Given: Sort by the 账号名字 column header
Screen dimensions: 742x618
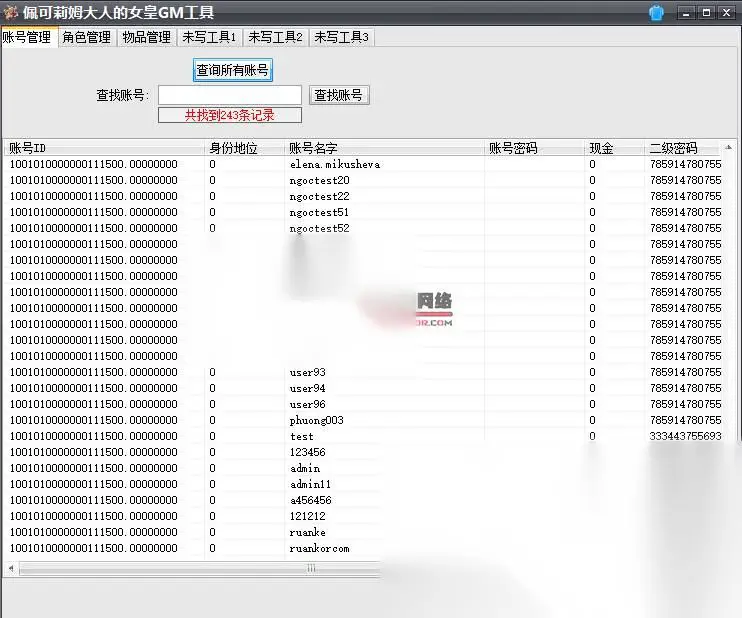Looking at the screenshot, I should click(x=384, y=148).
